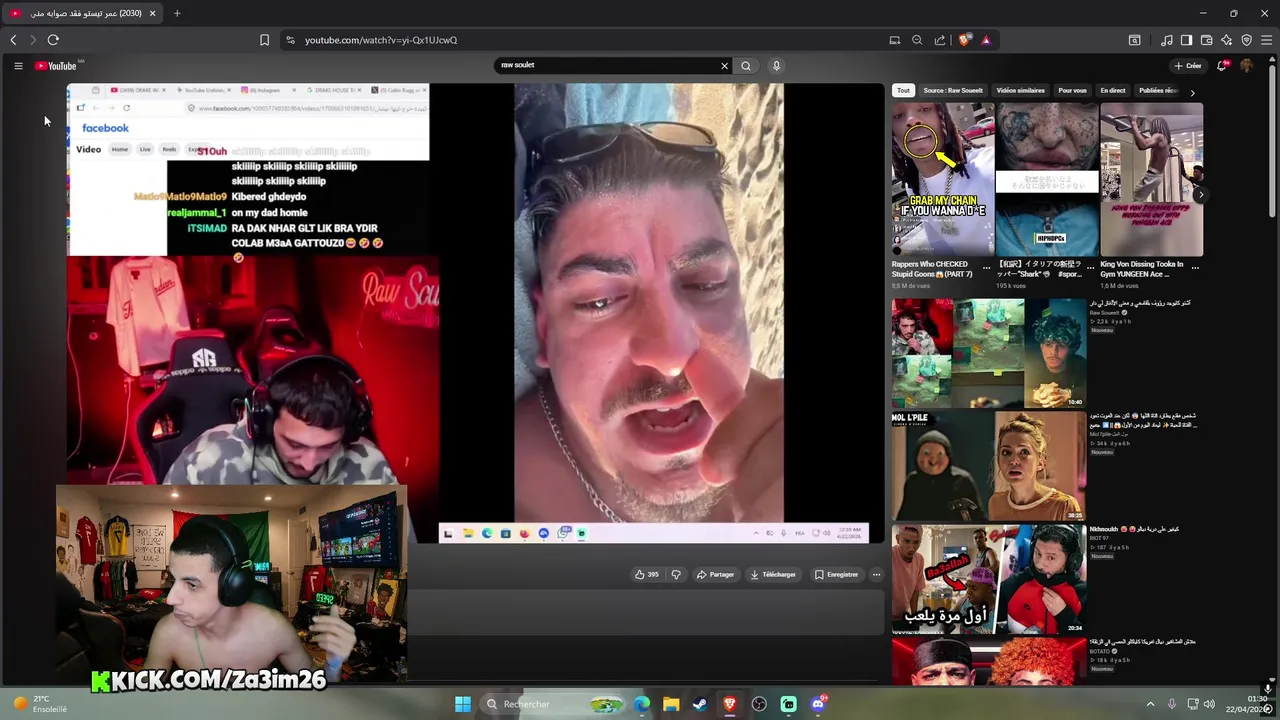This screenshot has height=720, width=1280.
Task: Open Brave Rewards triangle icon
Action: (x=986, y=40)
